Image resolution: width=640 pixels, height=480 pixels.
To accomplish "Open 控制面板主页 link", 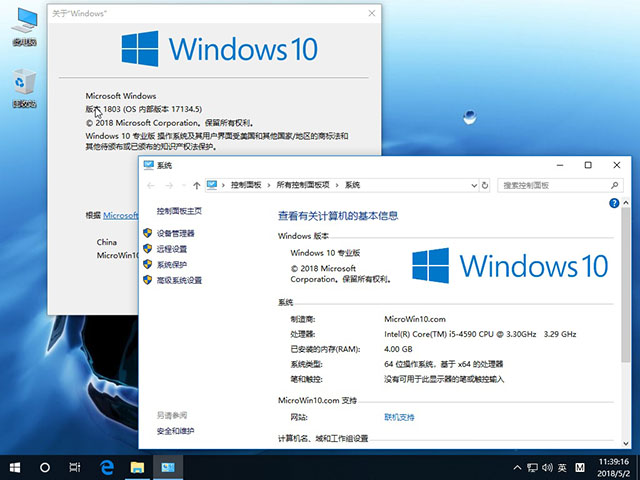I will pyautogui.click(x=179, y=211).
